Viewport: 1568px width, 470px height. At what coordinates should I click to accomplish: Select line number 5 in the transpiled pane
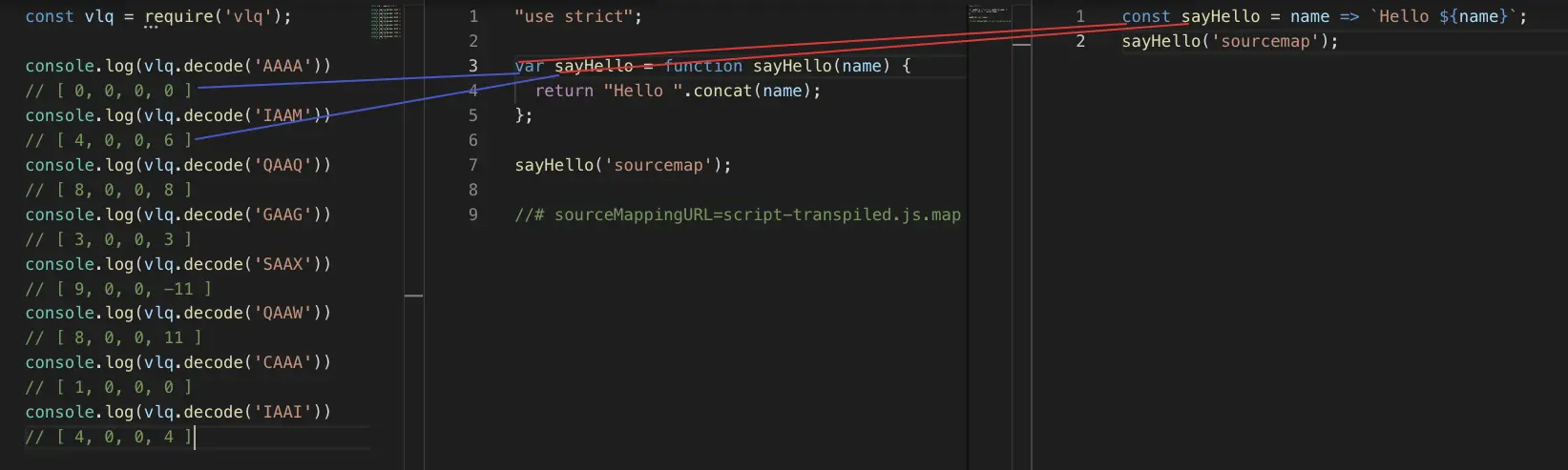473,115
